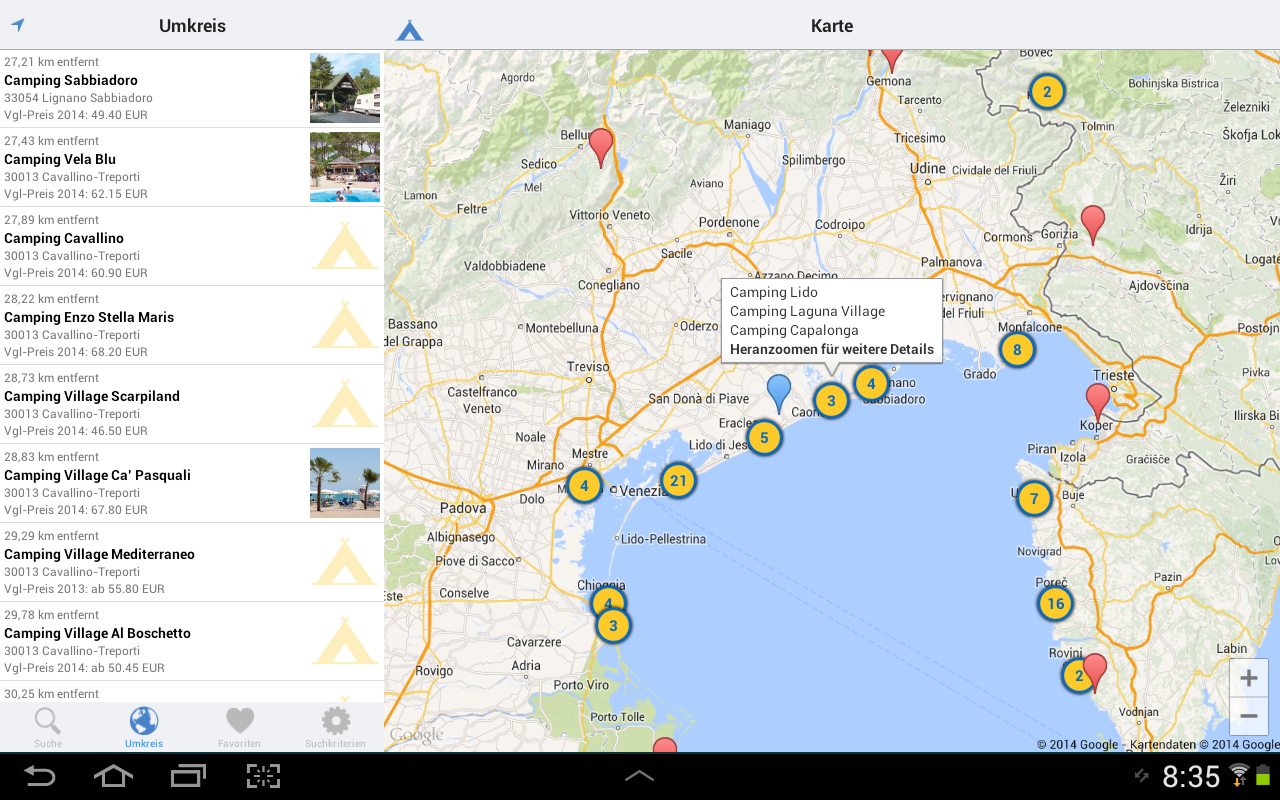Image resolution: width=1280 pixels, height=800 pixels.
Task: Open the Camping Sabbiadoro list entry
Action: point(150,89)
